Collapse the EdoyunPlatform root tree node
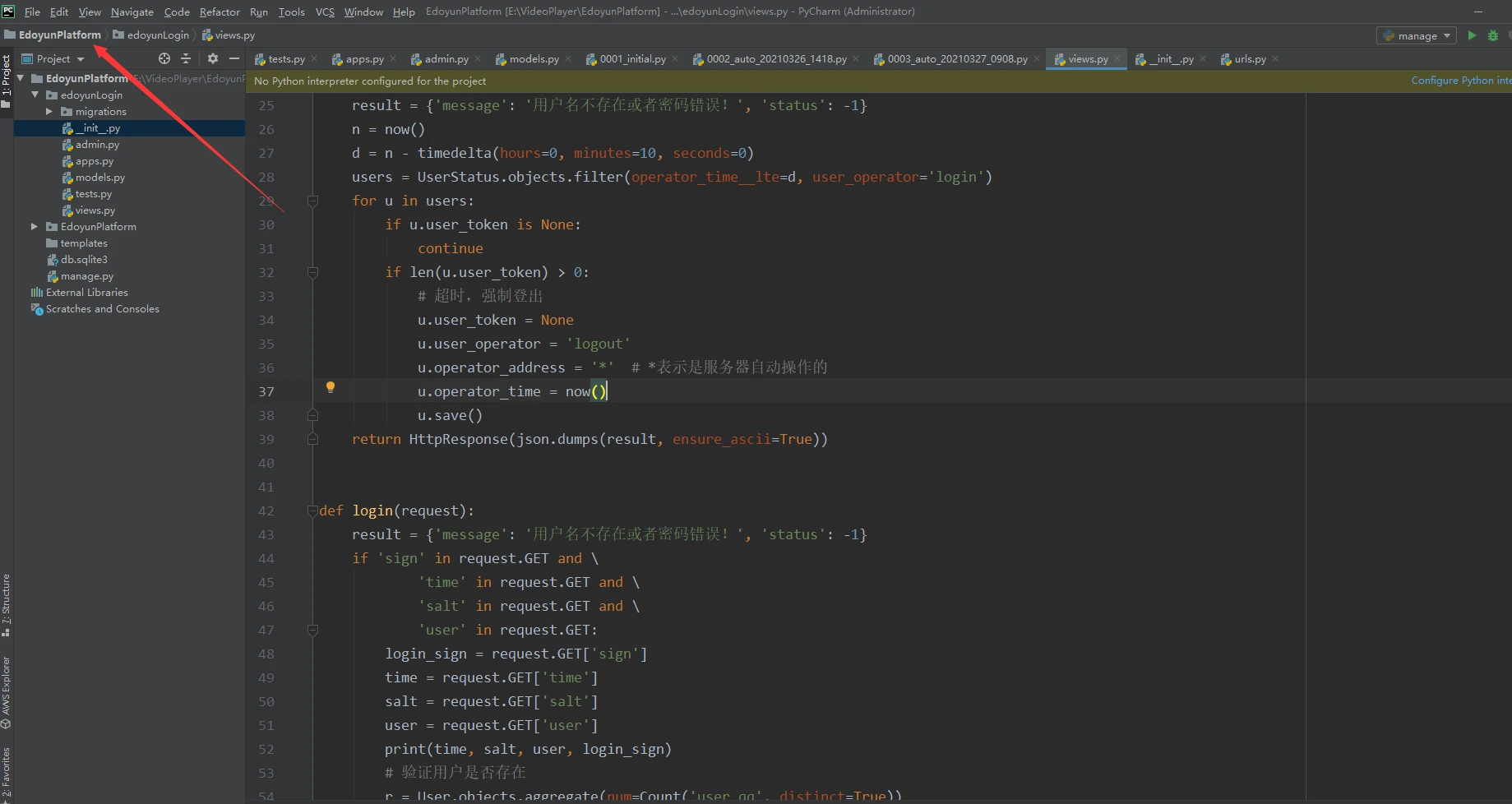Screen dimensions: 1512x804 21,78
